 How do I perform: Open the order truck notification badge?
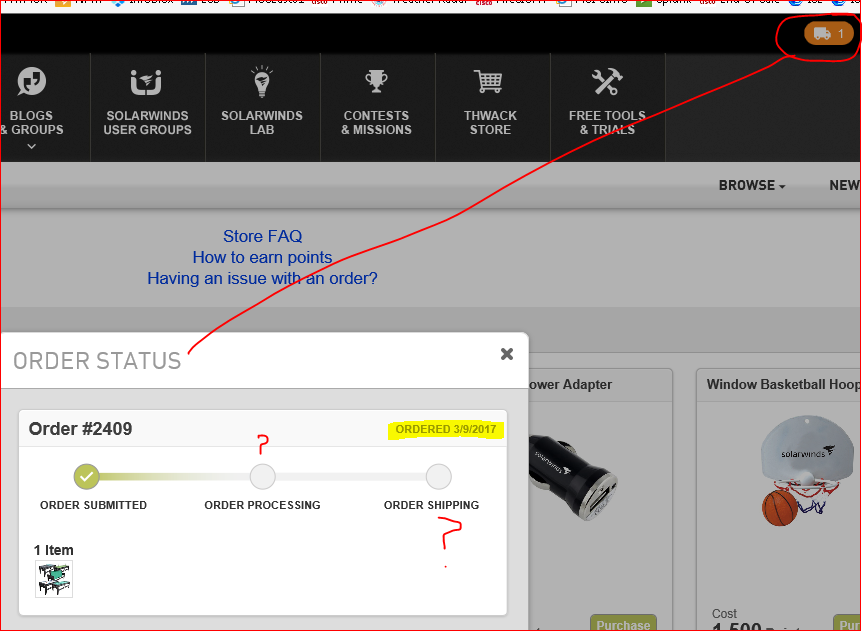point(828,34)
